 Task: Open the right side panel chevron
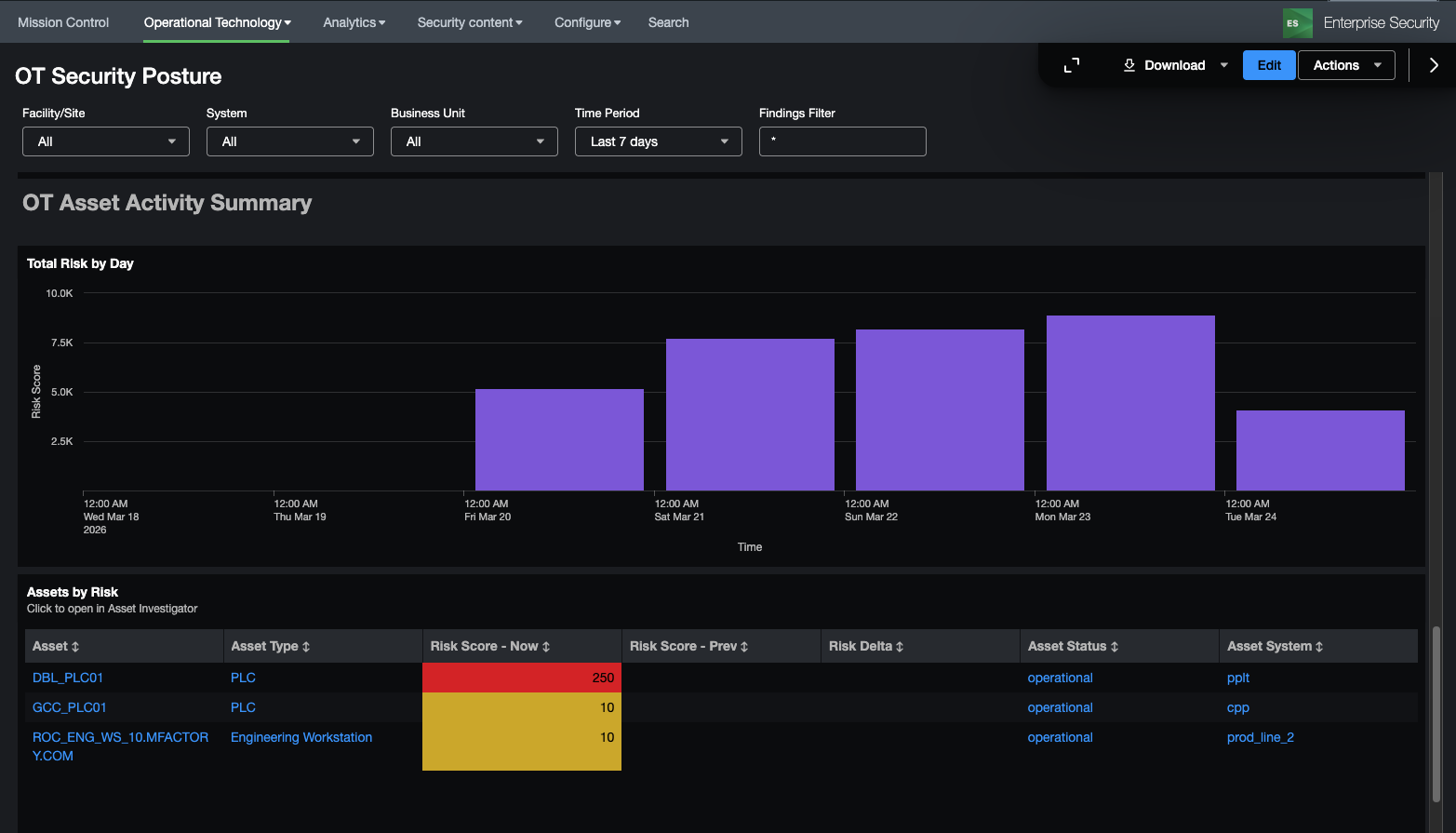pyautogui.click(x=1433, y=65)
